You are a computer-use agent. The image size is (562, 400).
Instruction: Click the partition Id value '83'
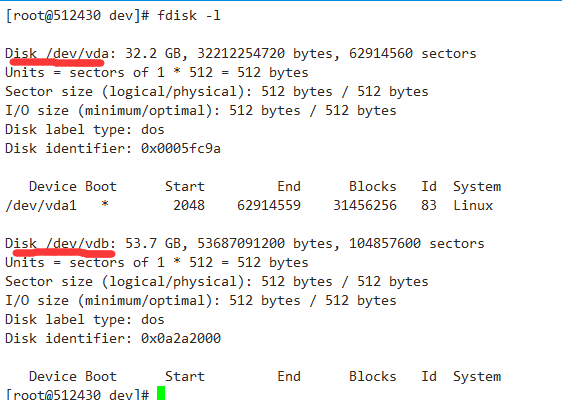click(429, 206)
